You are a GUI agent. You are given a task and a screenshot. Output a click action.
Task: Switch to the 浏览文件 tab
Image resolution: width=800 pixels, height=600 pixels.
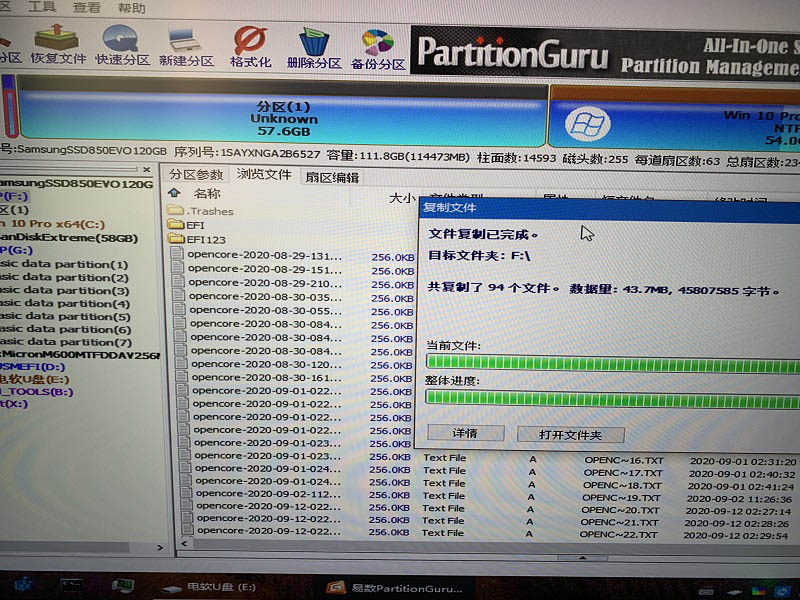point(264,174)
